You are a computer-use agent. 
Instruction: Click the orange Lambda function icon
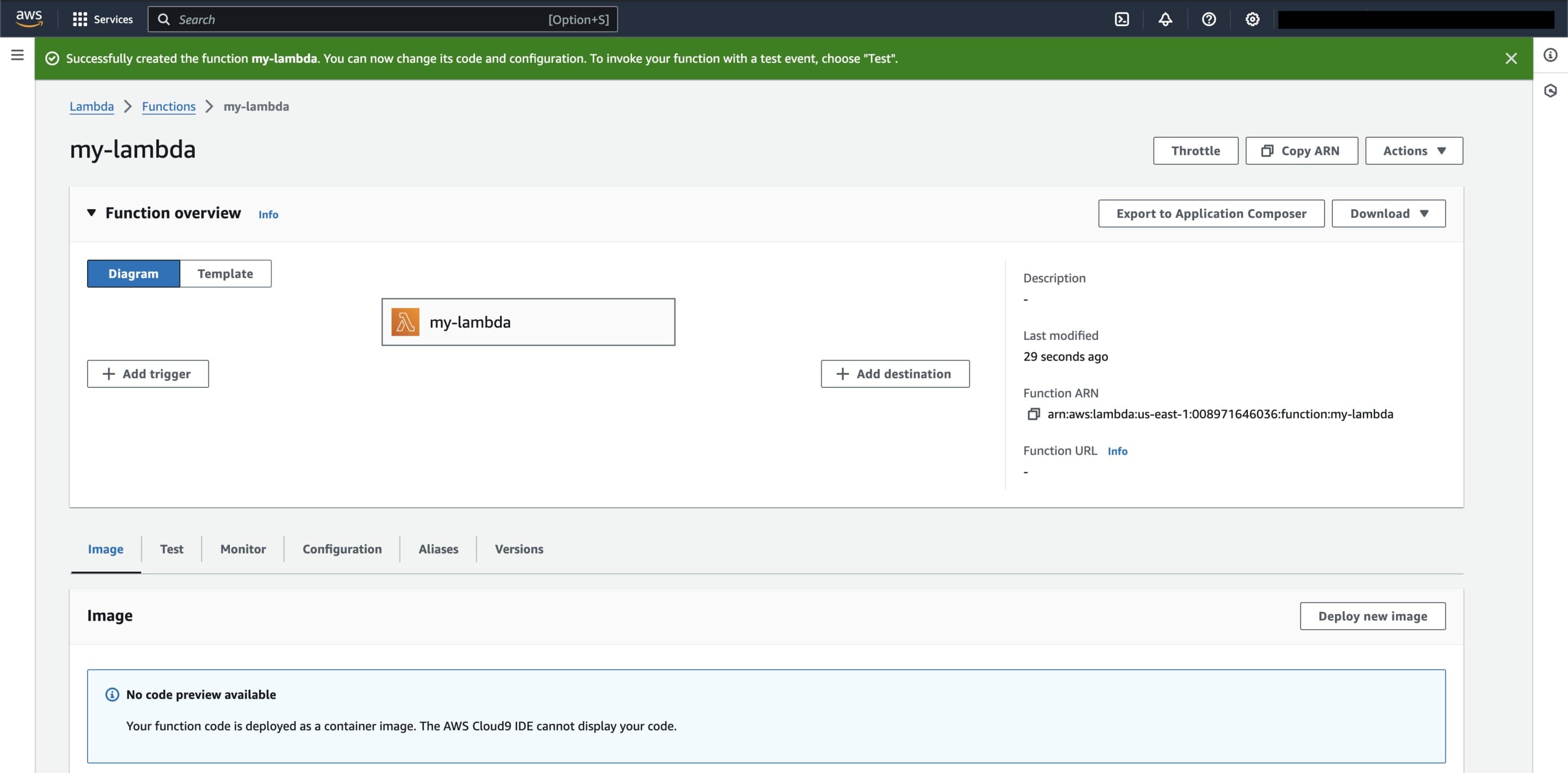pos(406,321)
